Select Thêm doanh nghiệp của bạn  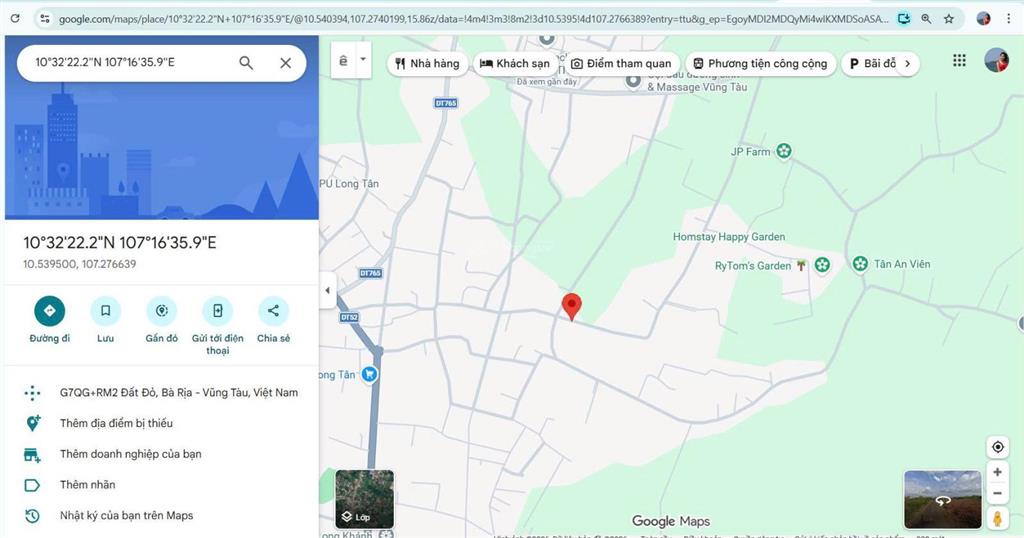click(x=161, y=454)
